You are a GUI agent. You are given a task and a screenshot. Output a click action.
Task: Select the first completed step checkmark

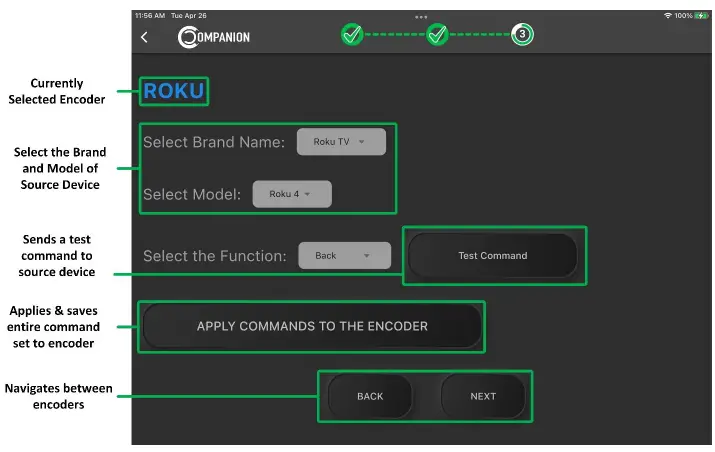[352, 34]
